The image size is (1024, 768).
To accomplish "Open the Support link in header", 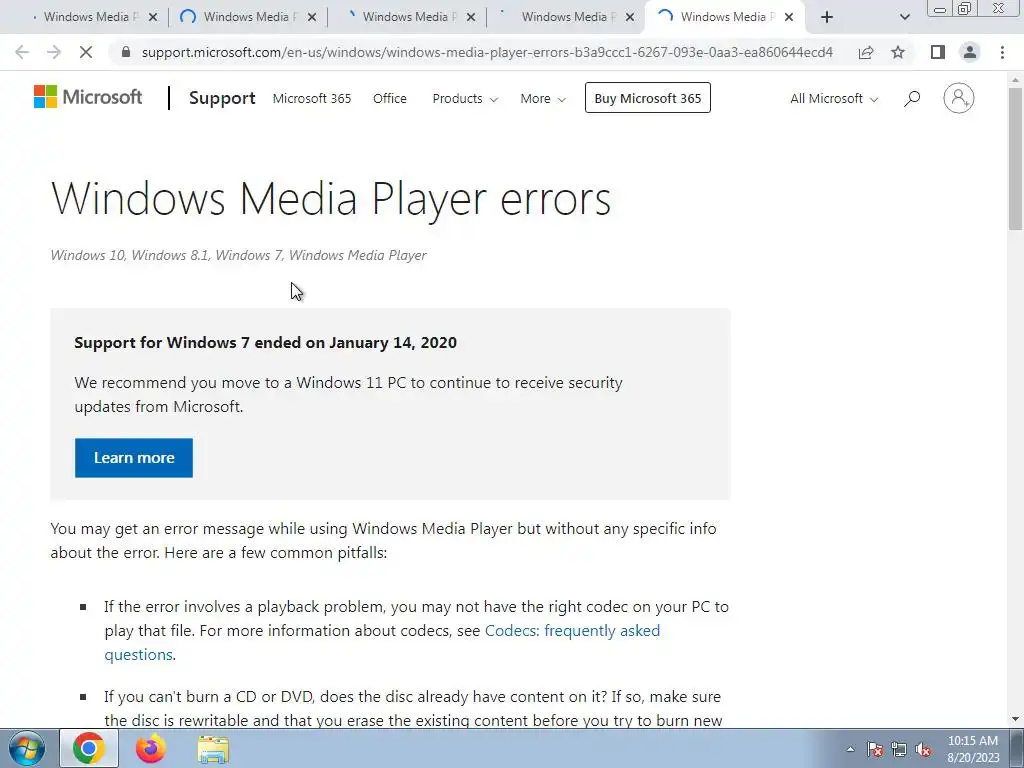I will click(222, 98).
